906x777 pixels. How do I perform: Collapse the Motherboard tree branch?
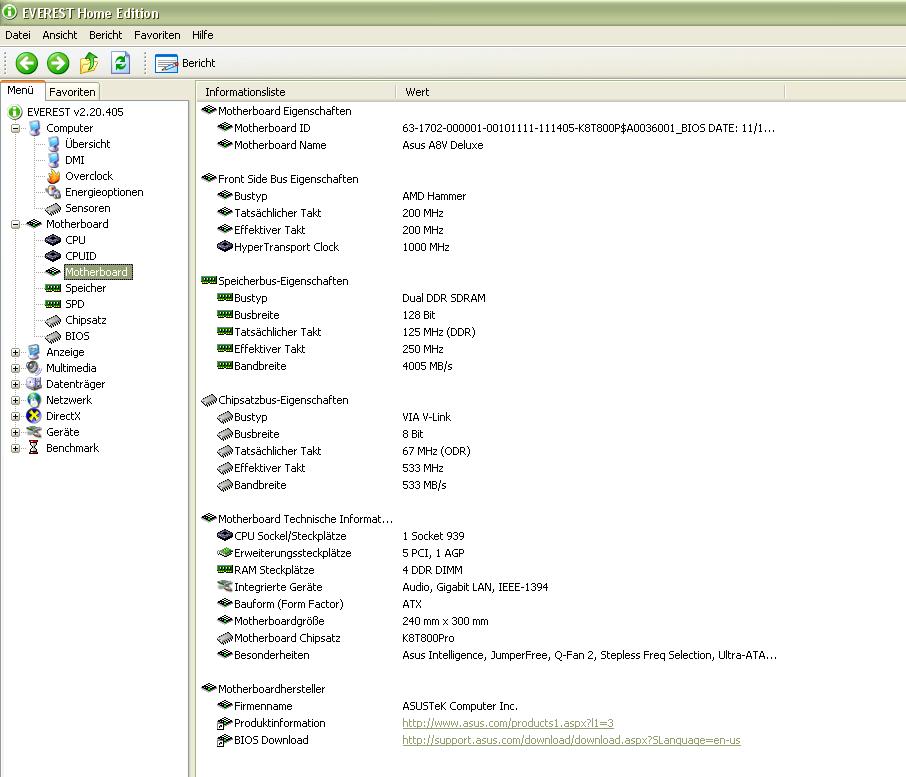pyautogui.click(x=16, y=224)
